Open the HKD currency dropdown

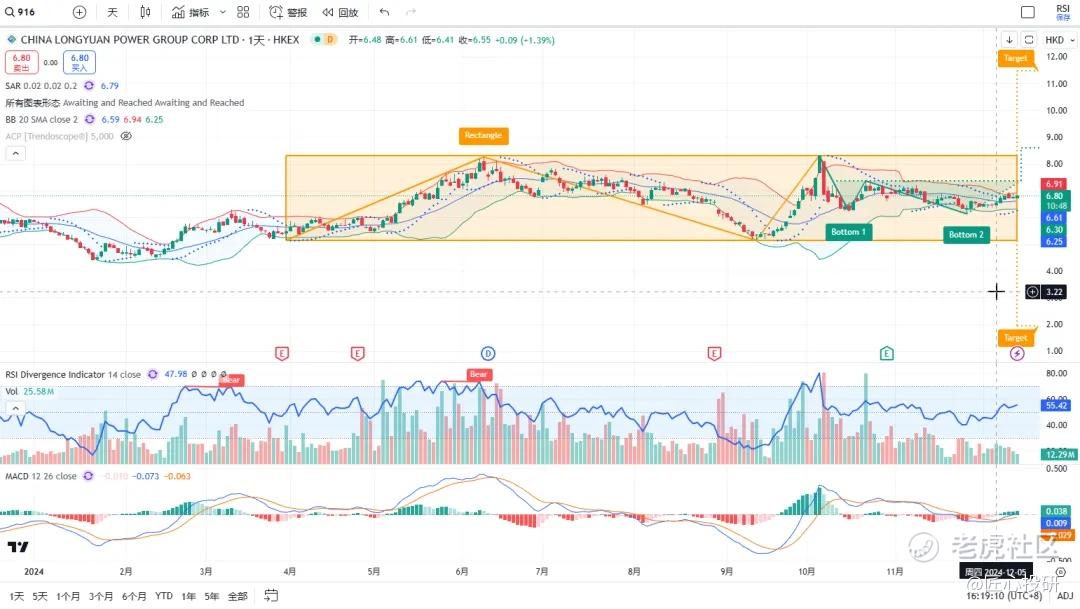pyautogui.click(x=1059, y=39)
